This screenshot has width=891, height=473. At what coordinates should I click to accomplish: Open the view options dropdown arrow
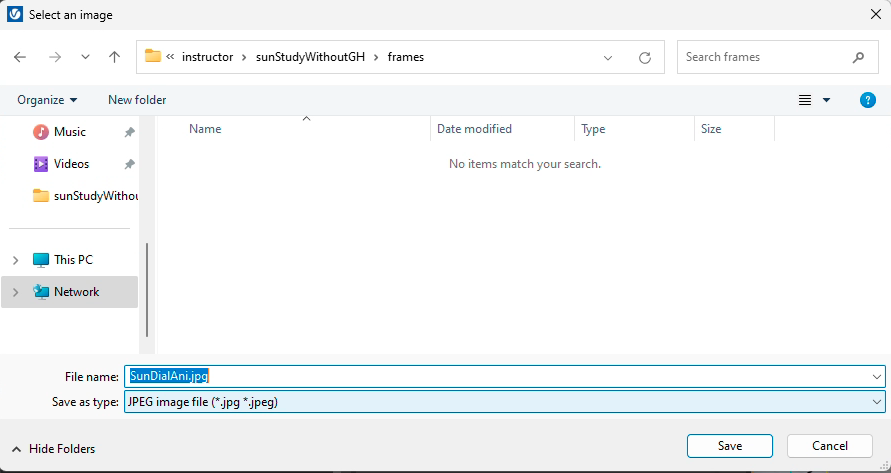coord(826,100)
